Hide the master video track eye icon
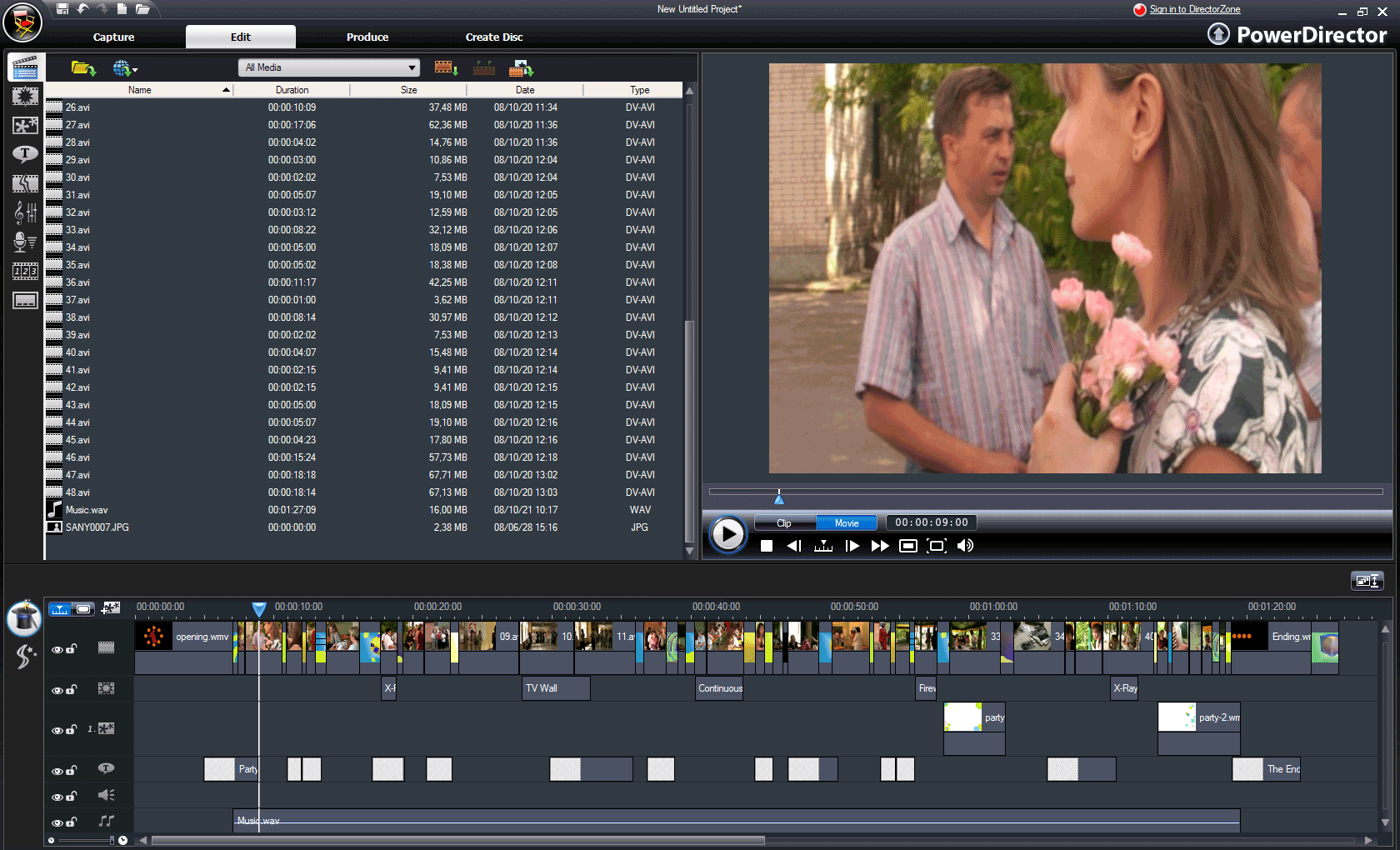This screenshot has width=1400, height=850. [x=57, y=650]
